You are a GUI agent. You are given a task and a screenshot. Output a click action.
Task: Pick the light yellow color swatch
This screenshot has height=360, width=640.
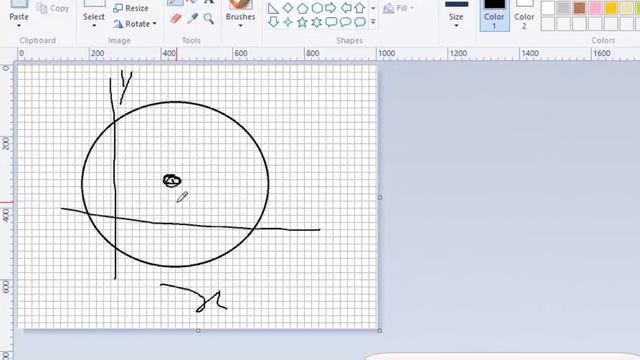tap(627, 8)
